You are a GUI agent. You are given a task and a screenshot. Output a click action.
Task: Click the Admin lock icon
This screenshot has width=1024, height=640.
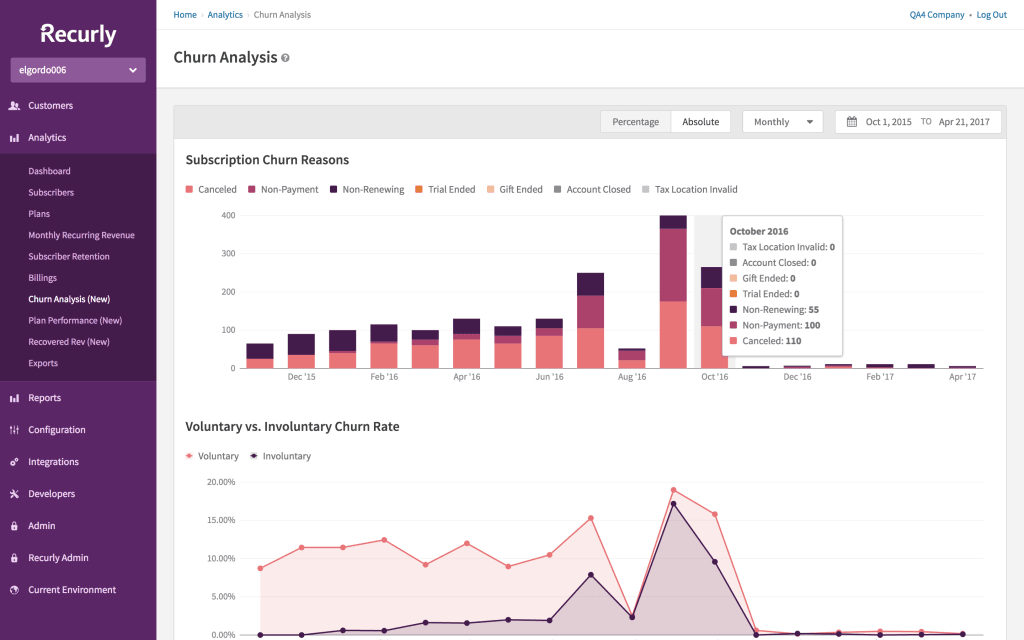(x=14, y=526)
